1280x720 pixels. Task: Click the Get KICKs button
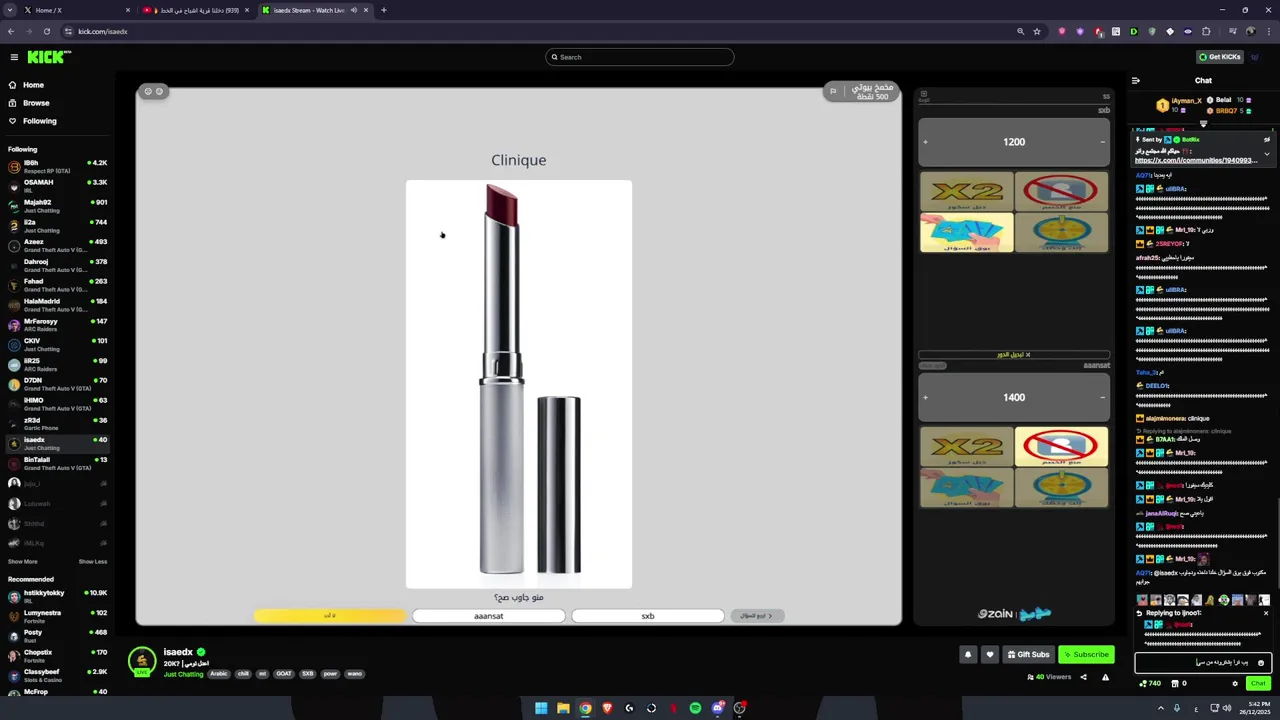tap(1221, 57)
